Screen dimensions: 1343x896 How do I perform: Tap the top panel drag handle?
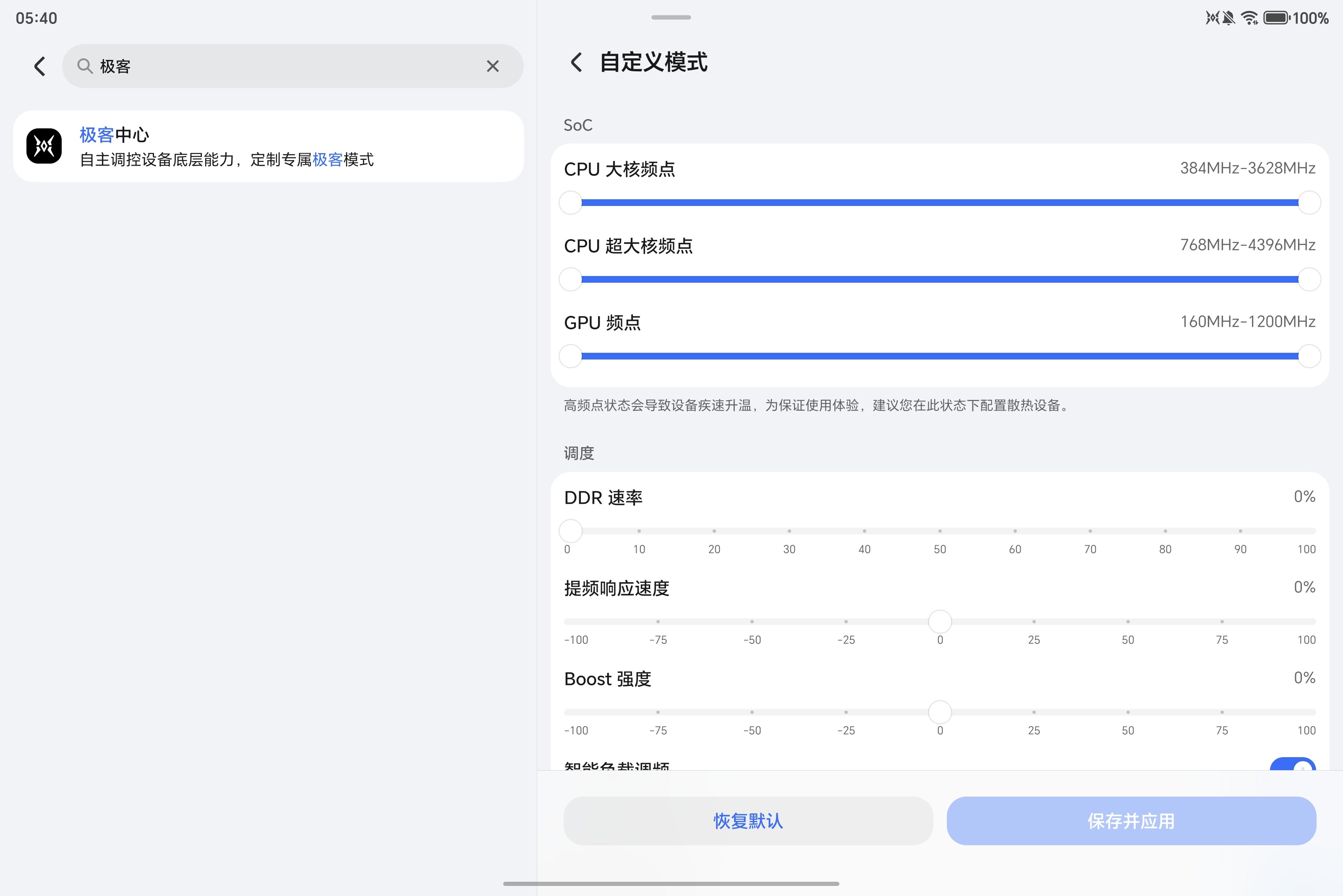click(x=671, y=17)
